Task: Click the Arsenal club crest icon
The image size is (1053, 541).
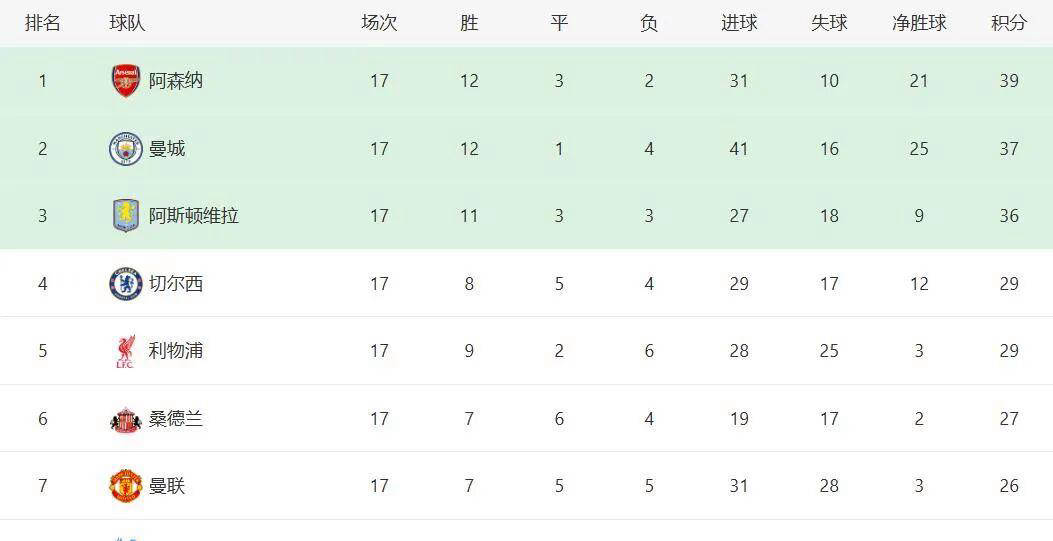Action: click(126, 81)
